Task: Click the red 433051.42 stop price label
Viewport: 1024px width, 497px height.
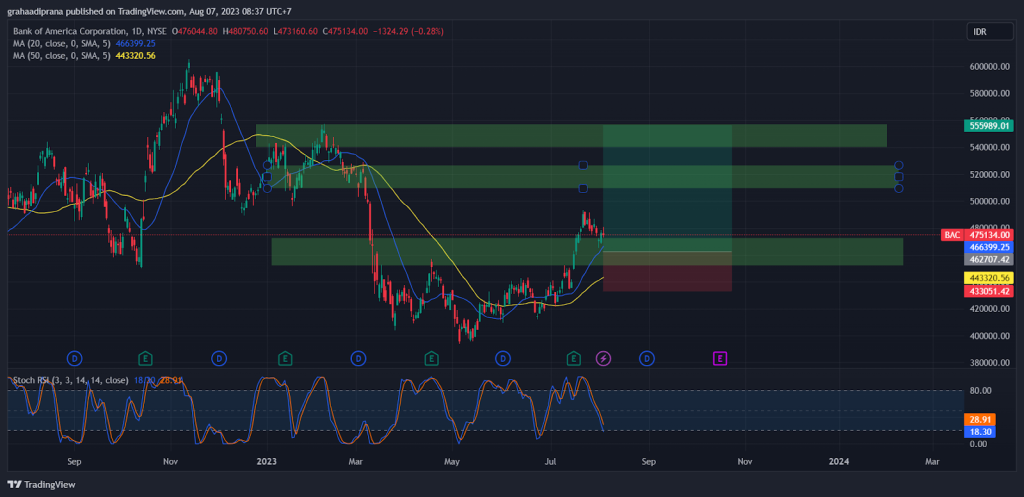Action: (988, 291)
